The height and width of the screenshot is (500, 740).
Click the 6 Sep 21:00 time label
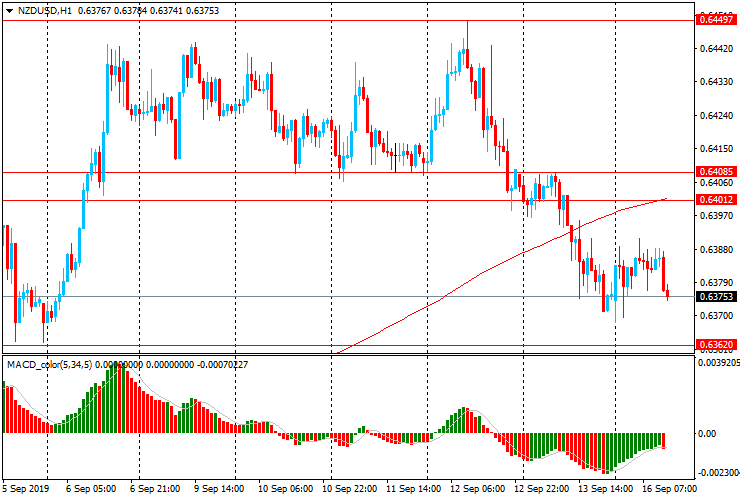(157, 490)
